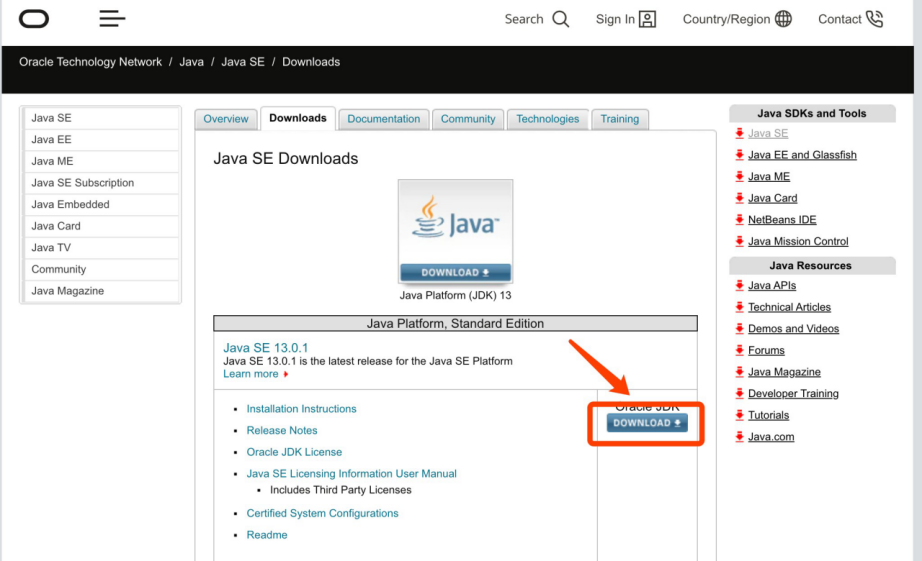Viewport: 922px width, 561px height.
Task: Select Java SE in left sidebar
Action: [x=101, y=118]
